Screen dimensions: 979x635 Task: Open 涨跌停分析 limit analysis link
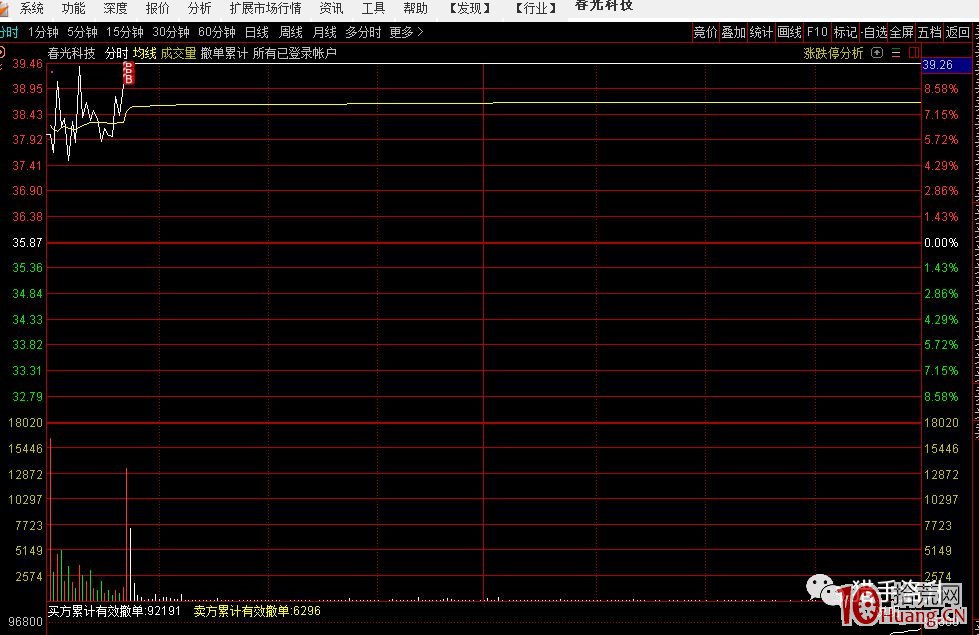point(833,53)
